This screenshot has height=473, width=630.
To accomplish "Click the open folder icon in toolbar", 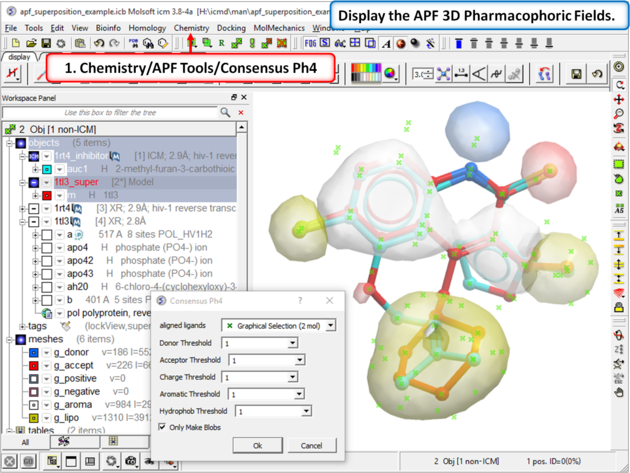I will point(31,44).
